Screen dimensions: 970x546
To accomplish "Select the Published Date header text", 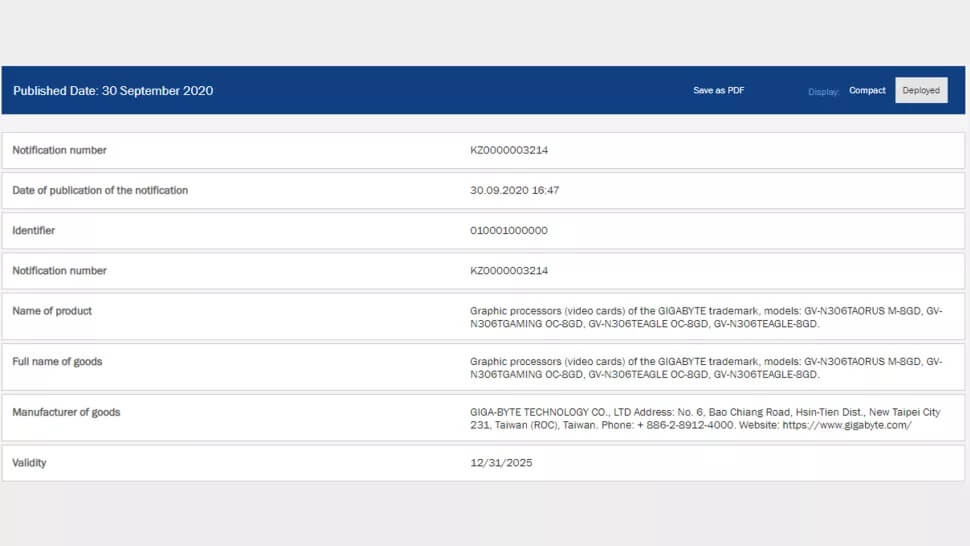I will coord(113,91).
